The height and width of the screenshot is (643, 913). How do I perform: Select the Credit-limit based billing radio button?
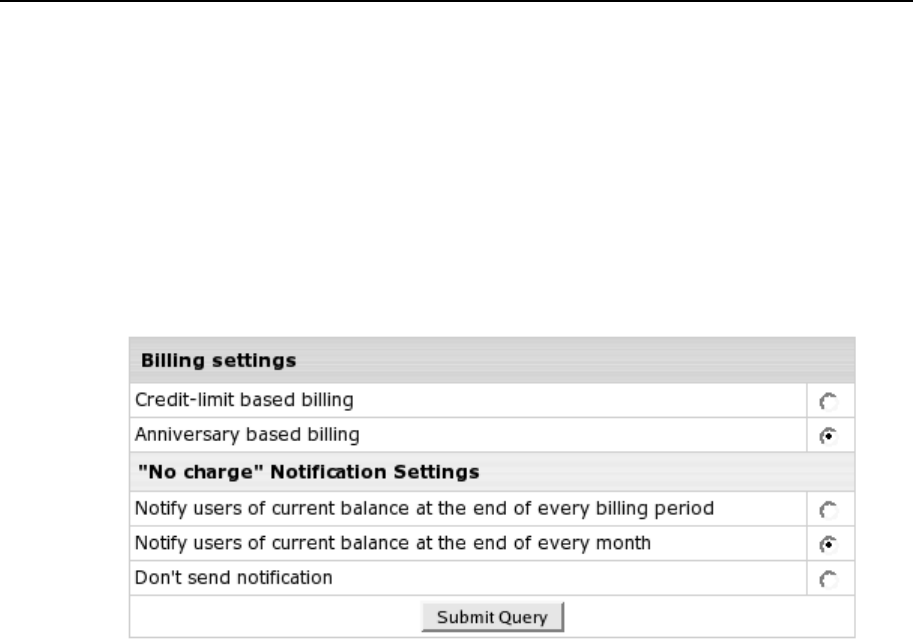827,402
